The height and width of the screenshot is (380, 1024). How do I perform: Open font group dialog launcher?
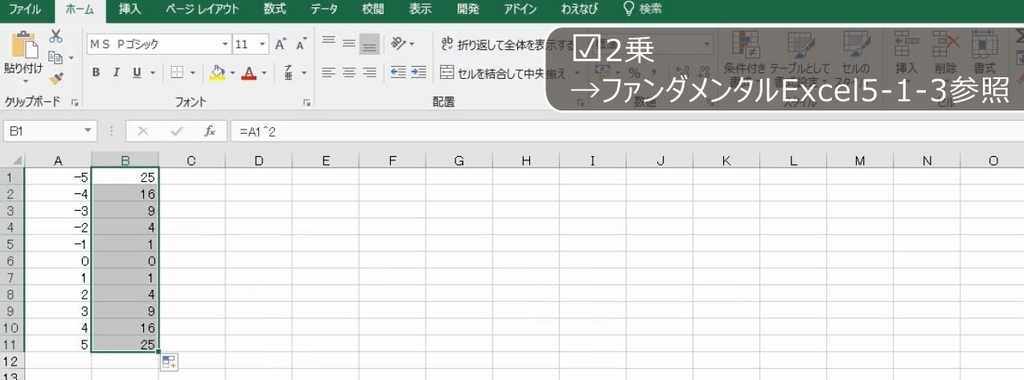pyautogui.click(x=306, y=103)
